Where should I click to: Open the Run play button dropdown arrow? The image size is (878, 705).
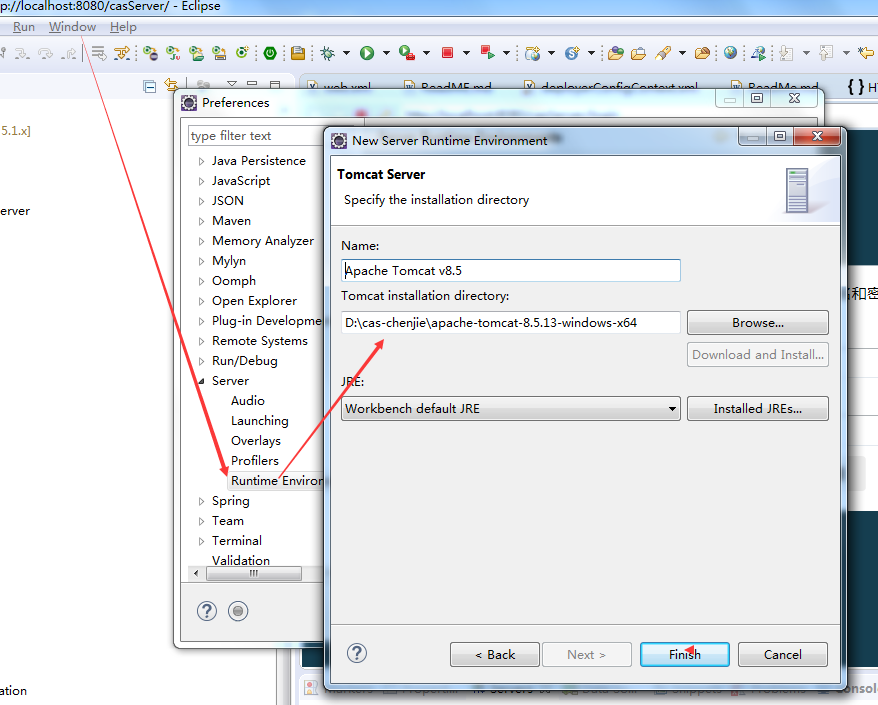tap(386, 53)
